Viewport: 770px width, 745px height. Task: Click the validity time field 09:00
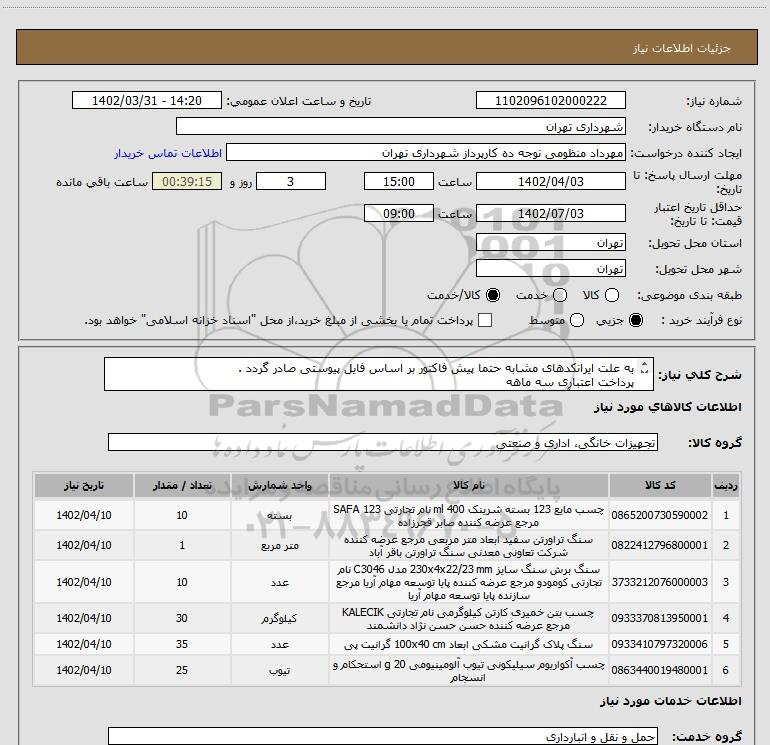tap(399, 214)
